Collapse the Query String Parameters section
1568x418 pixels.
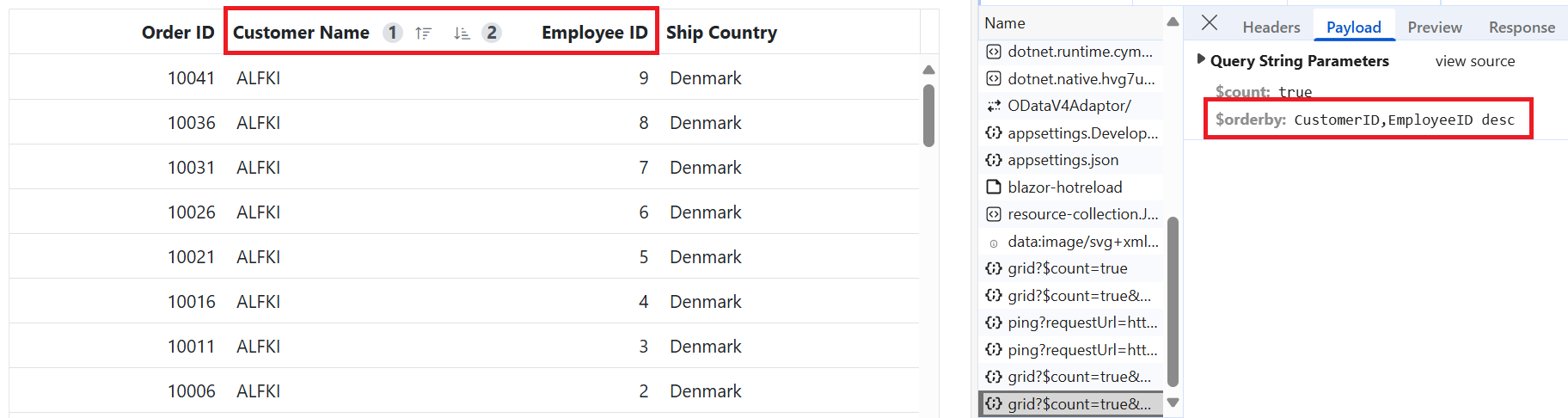[x=1201, y=60]
